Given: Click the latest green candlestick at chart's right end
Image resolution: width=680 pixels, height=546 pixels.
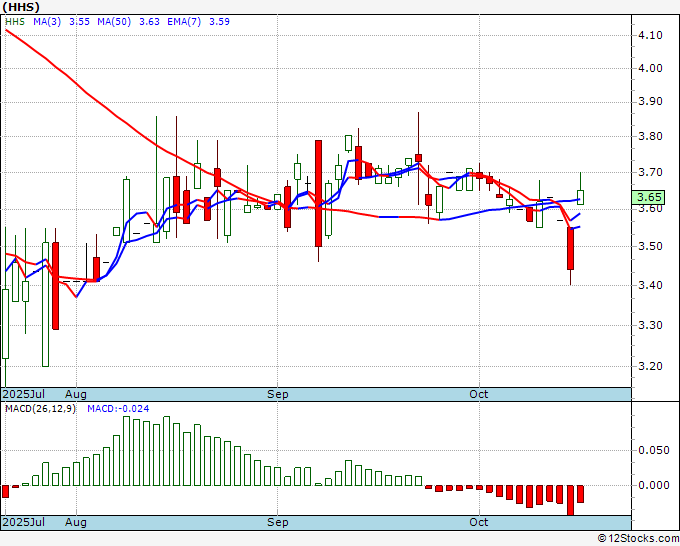Looking at the screenshot, I should click(x=580, y=197).
